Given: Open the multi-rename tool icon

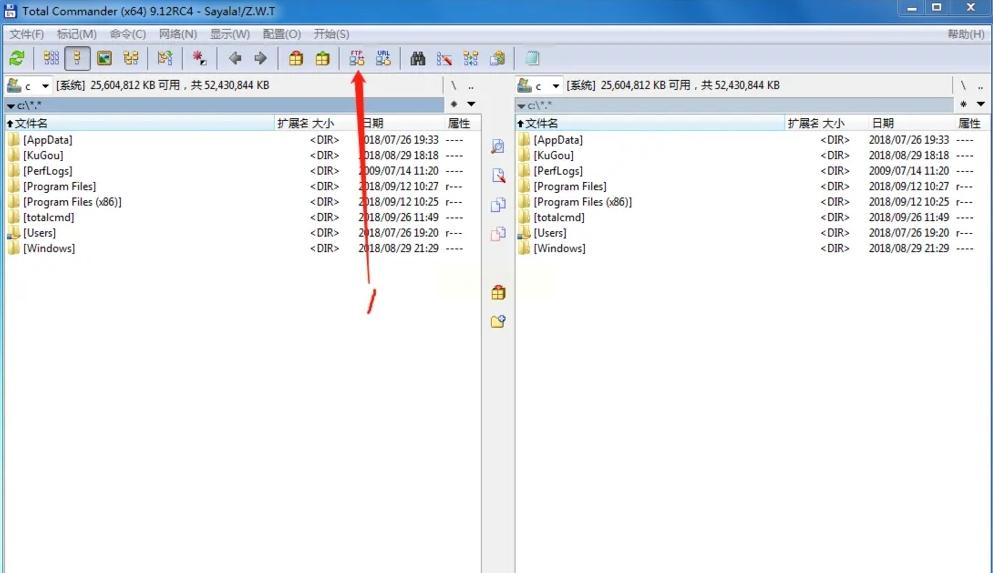Looking at the screenshot, I should [444, 58].
